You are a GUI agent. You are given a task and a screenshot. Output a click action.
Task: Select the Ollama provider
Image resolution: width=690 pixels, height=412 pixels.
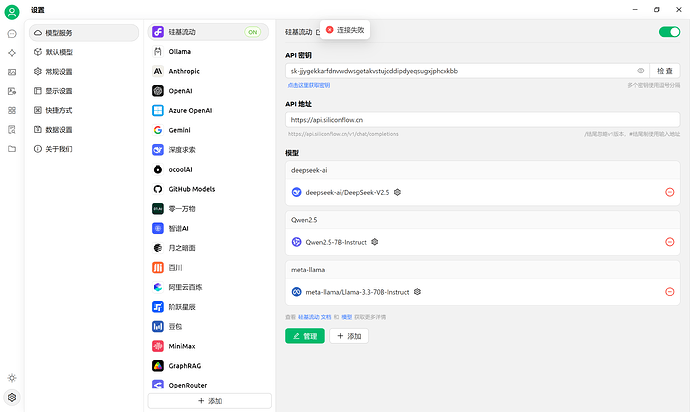coord(208,52)
